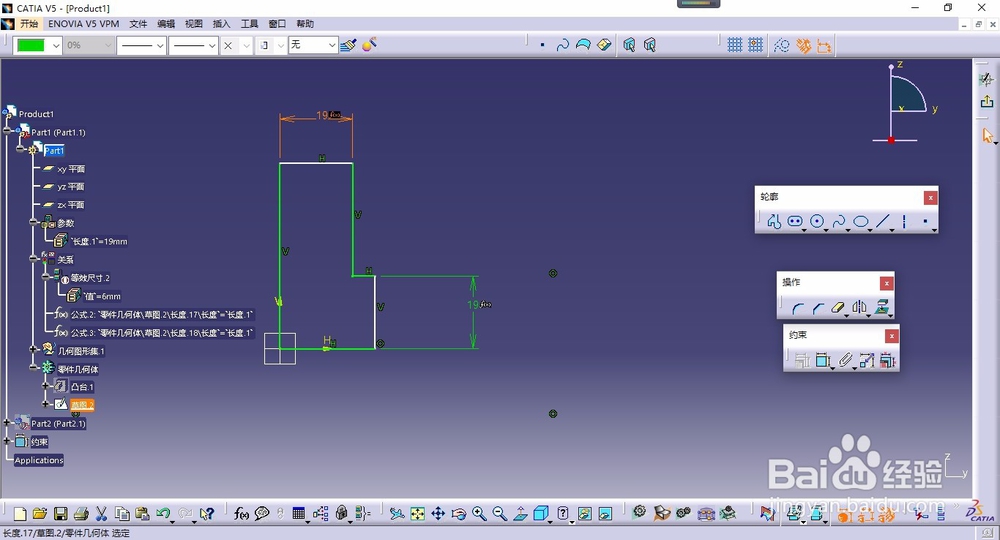The height and width of the screenshot is (540, 1000).
Task: Open the 插入 menu
Action: [x=221, y=24]
